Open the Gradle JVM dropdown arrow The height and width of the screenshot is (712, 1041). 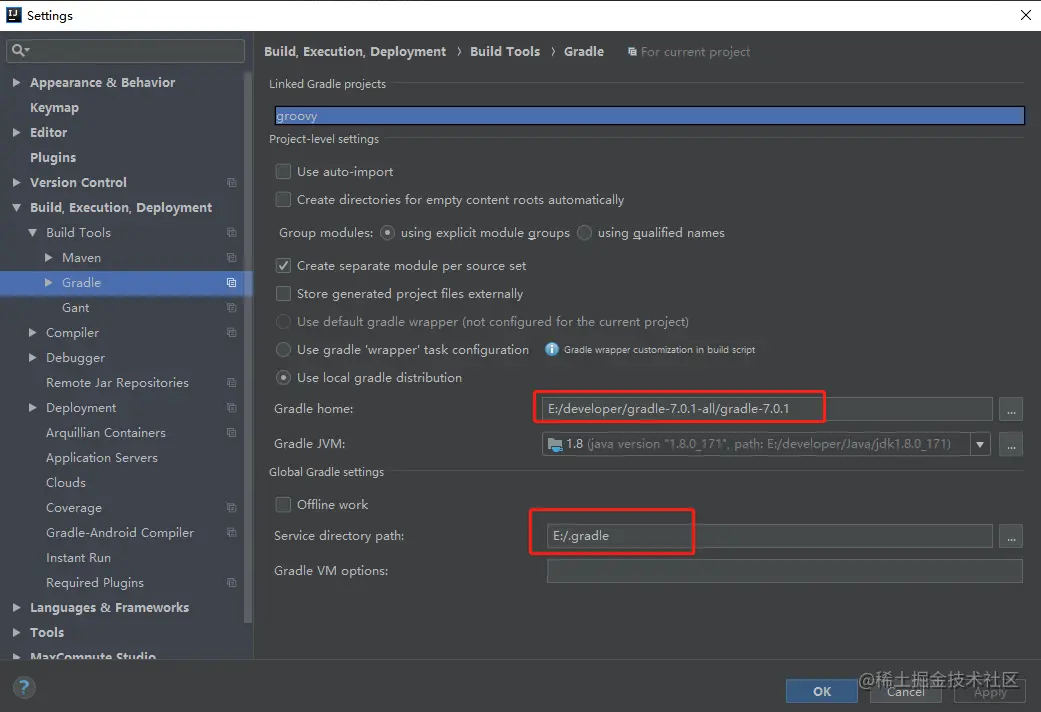click(x=980, y=444)
